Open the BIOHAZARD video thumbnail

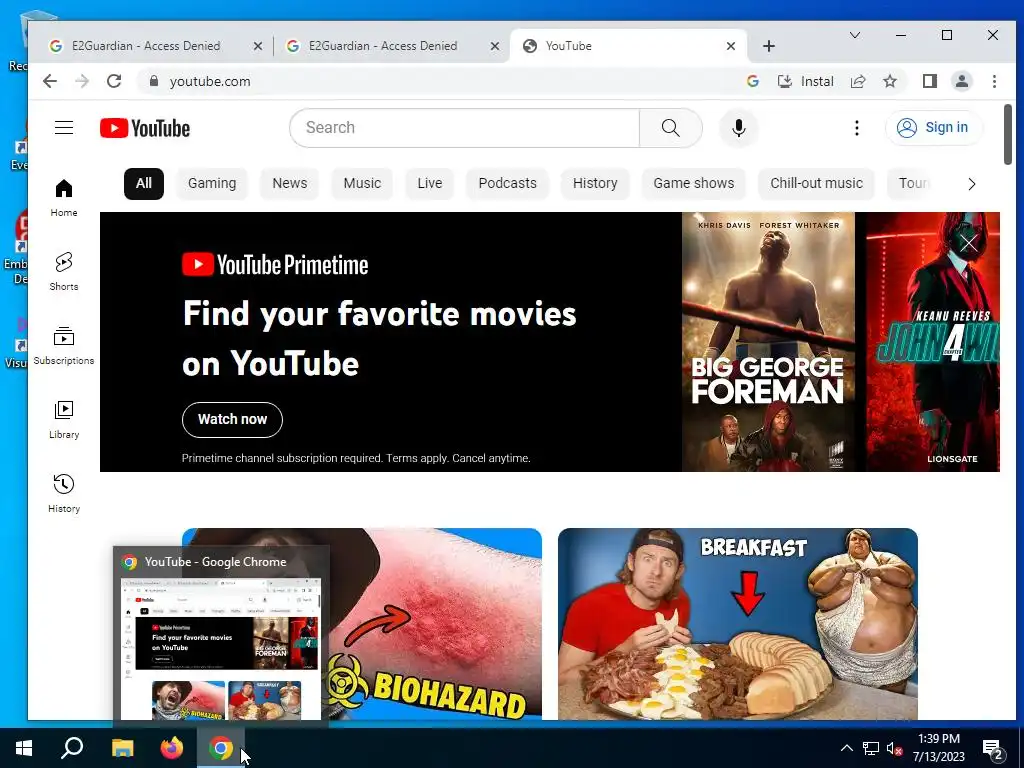(x=435, y=623)
